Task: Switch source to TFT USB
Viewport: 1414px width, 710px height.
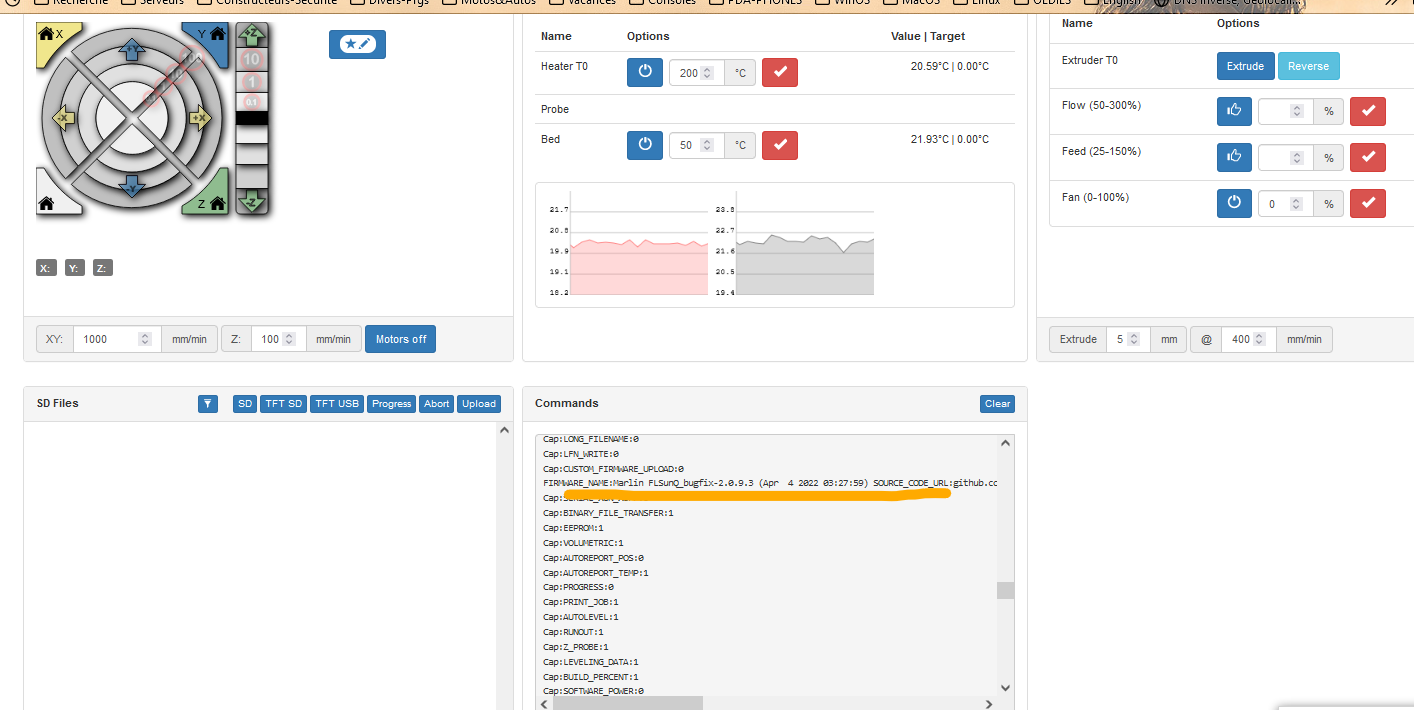Action: [x=337, y=404]
